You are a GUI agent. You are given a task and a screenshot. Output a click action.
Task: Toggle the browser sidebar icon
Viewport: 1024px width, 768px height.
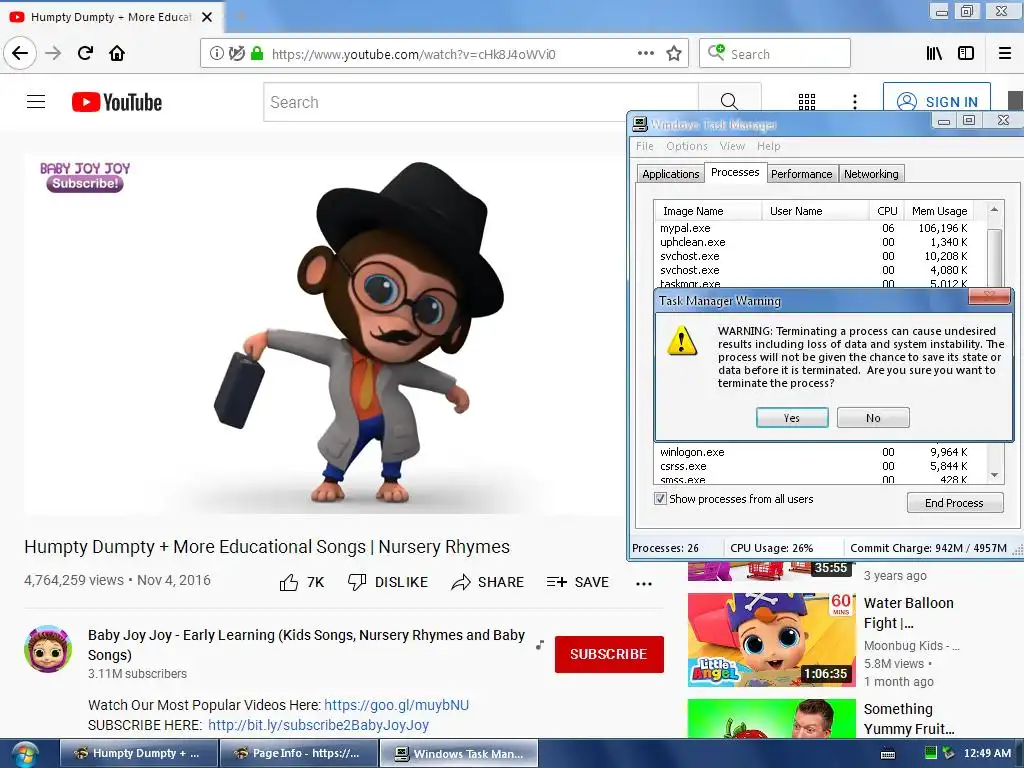pos(966,54)
